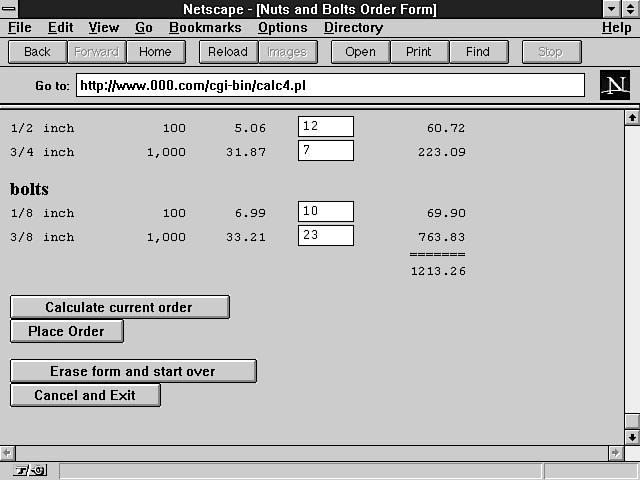Image resolution: width=640 pixels, height=480 pixels.
Task: Submit with the Place Order button
Action: tap(67, 331)
